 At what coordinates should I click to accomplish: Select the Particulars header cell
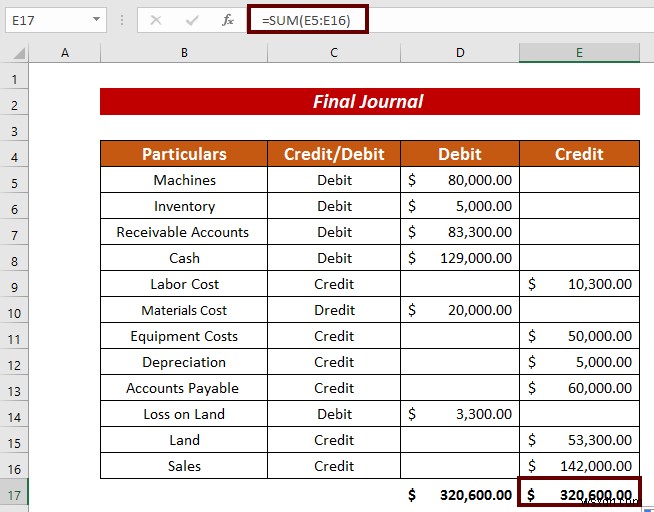[x=184, y=154]
